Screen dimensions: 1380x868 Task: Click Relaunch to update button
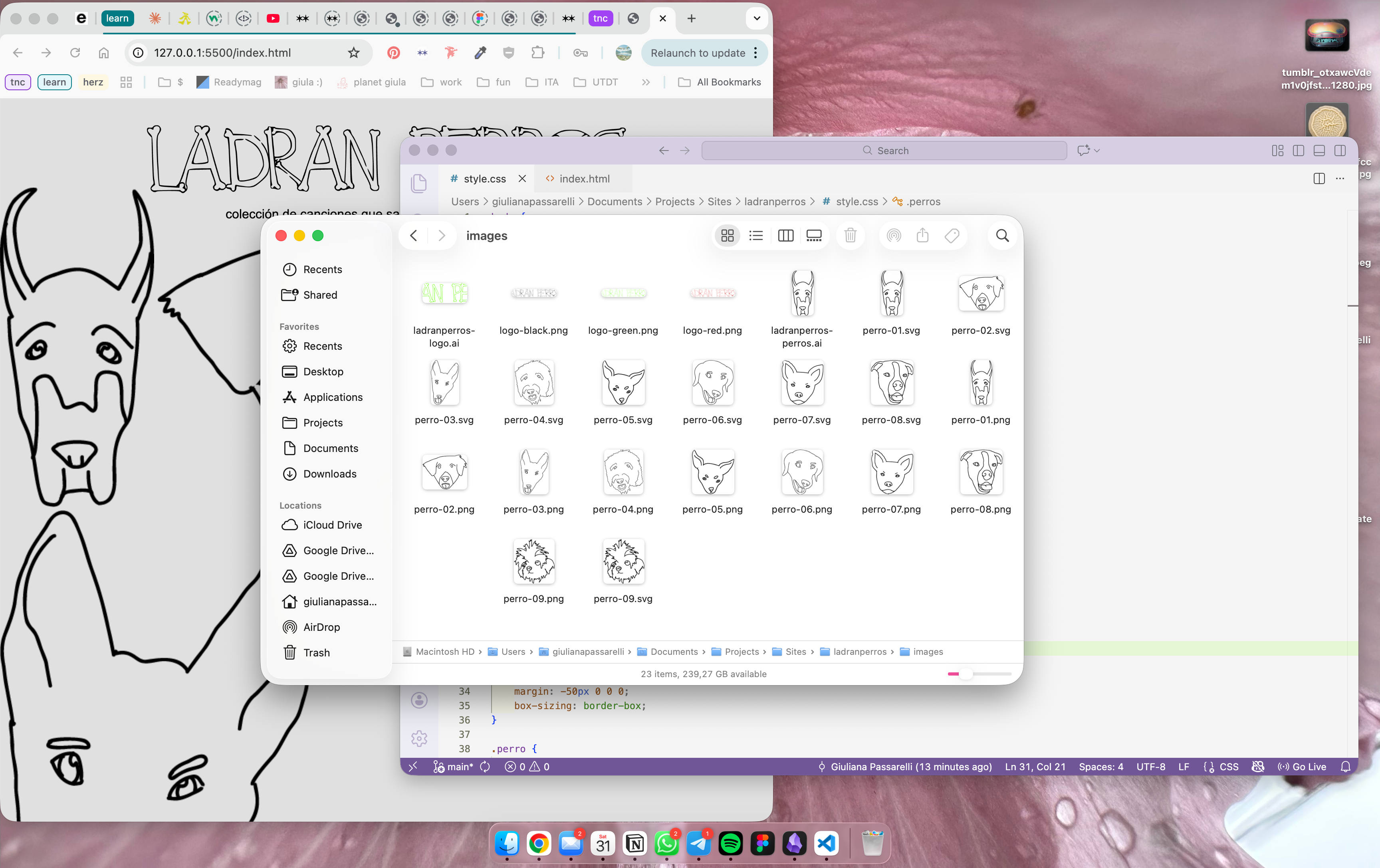point(698,53)
